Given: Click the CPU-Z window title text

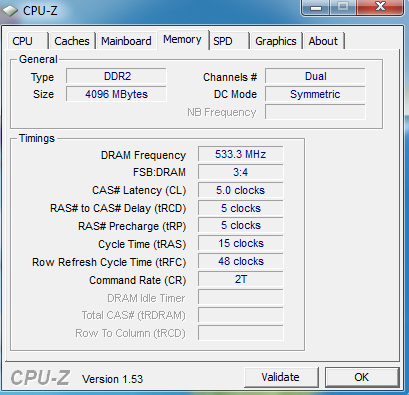Looking at the screenshot, I should 40,11.
